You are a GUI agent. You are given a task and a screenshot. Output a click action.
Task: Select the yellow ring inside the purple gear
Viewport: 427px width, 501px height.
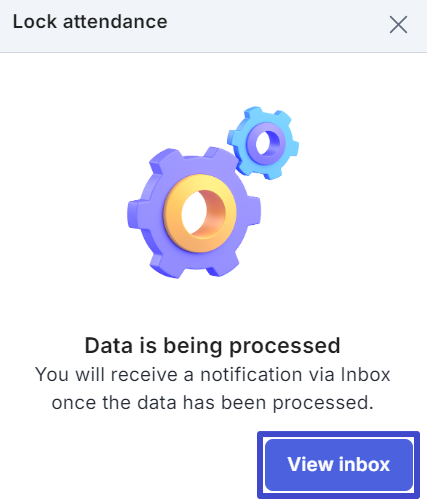(200, 213)
